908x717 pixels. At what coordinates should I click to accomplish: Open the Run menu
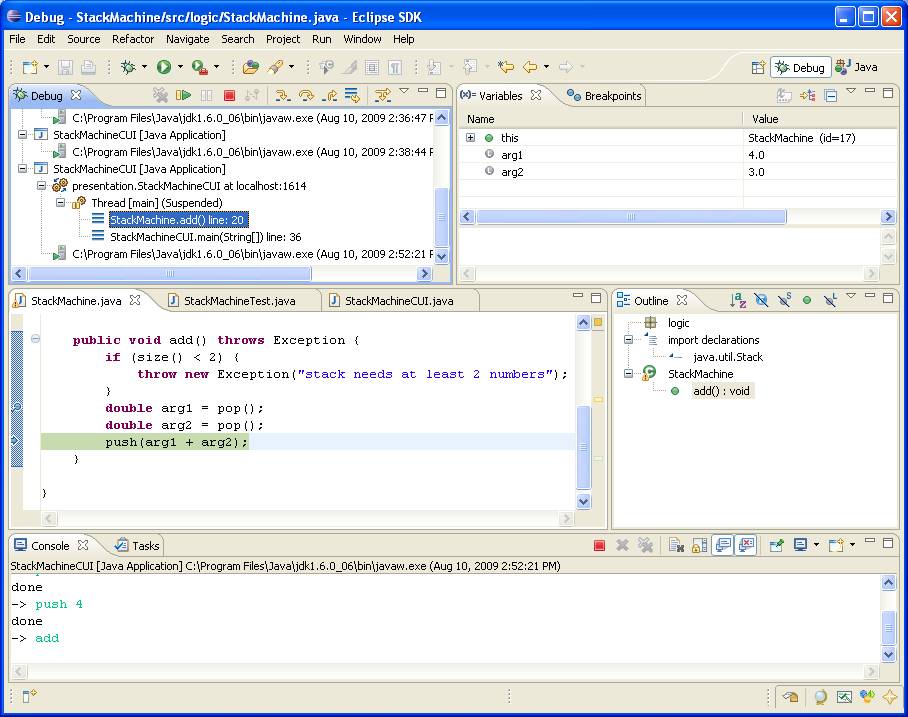(321, 39)
